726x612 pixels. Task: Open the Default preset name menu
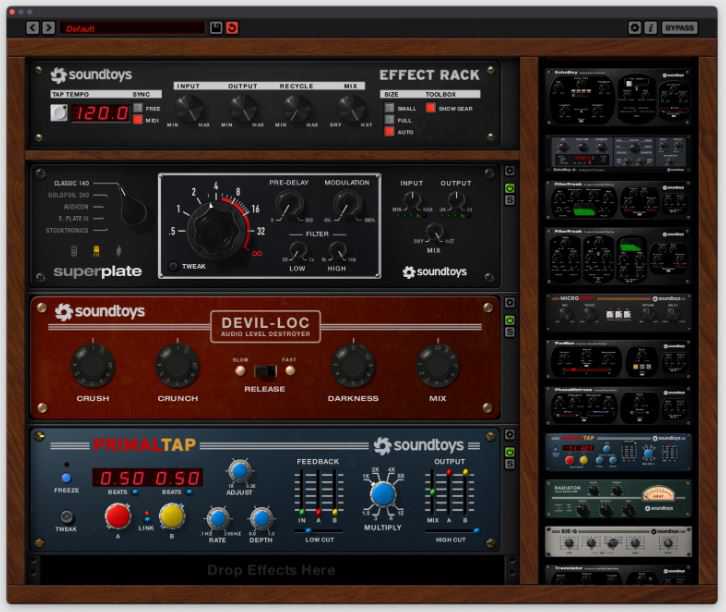click(132, 28)
